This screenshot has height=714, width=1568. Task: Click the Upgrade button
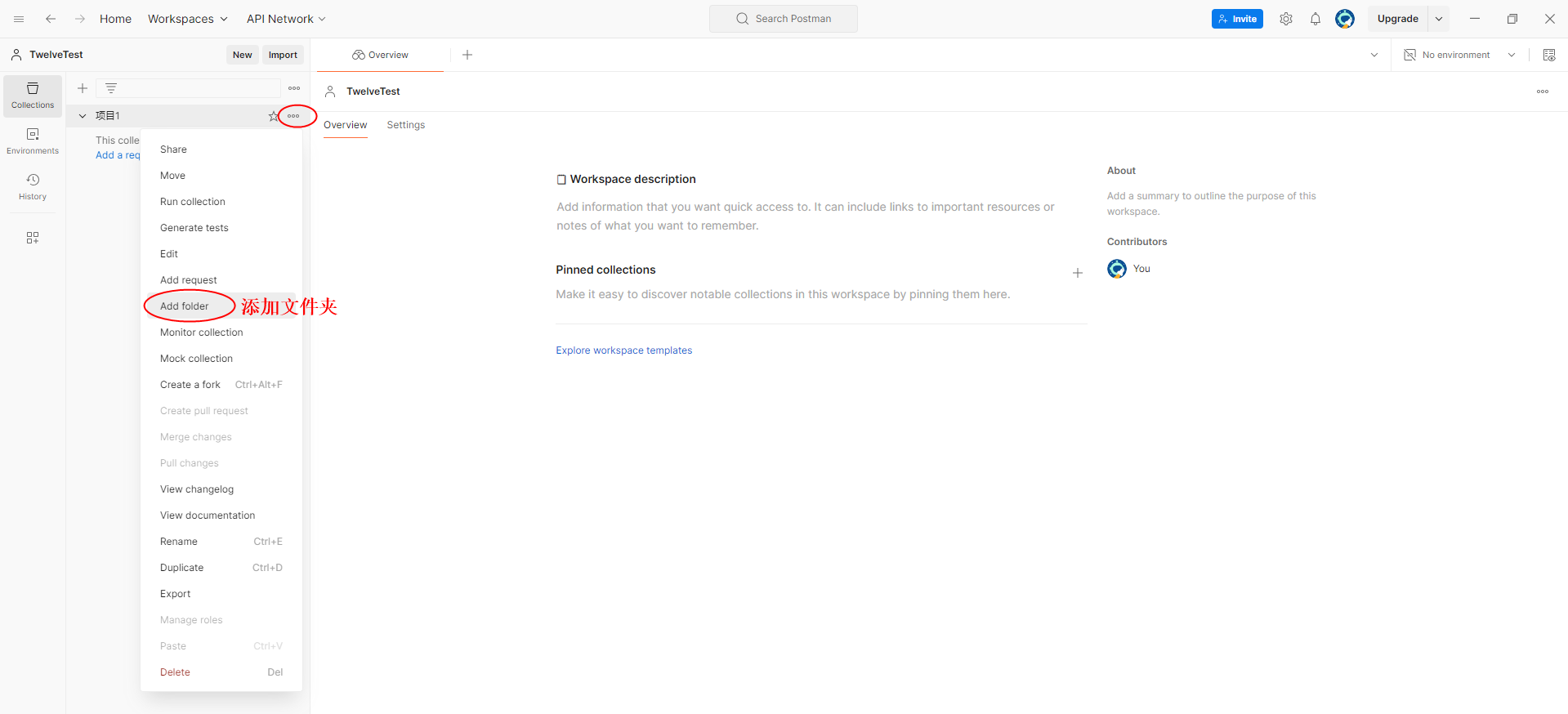point(1397,19)
